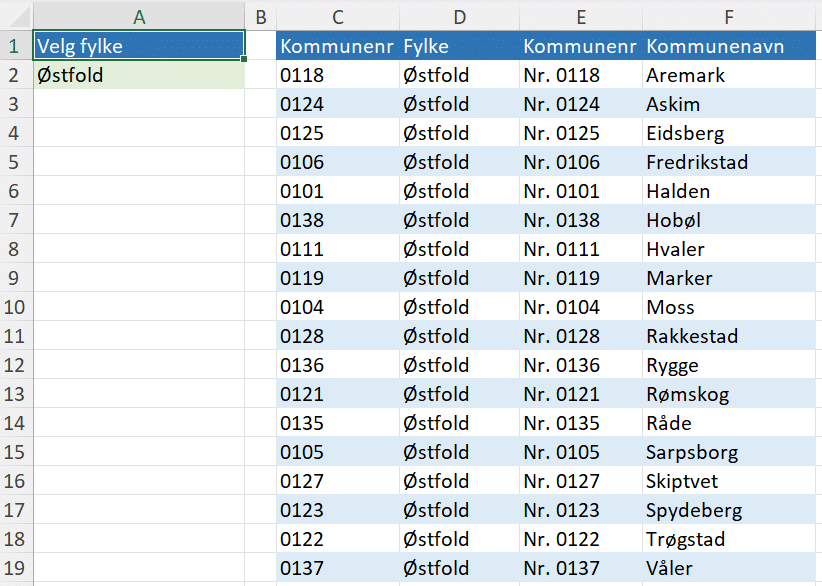Click the cell containing Sarpsborg

(x=730, y=452)
